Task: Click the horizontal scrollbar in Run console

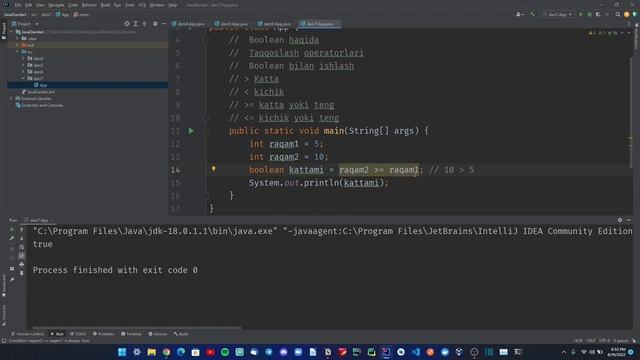Action: click(x=137, y=327)
